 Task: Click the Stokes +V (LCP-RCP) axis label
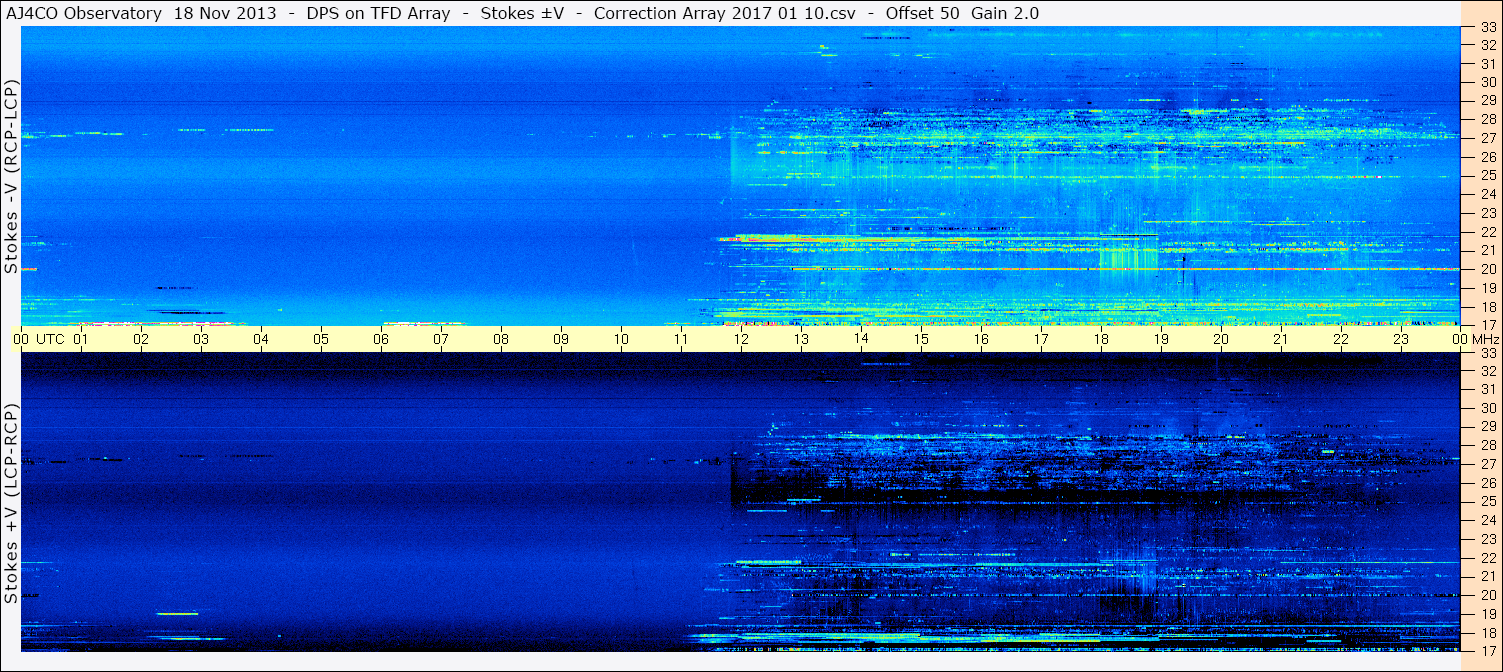11,504
